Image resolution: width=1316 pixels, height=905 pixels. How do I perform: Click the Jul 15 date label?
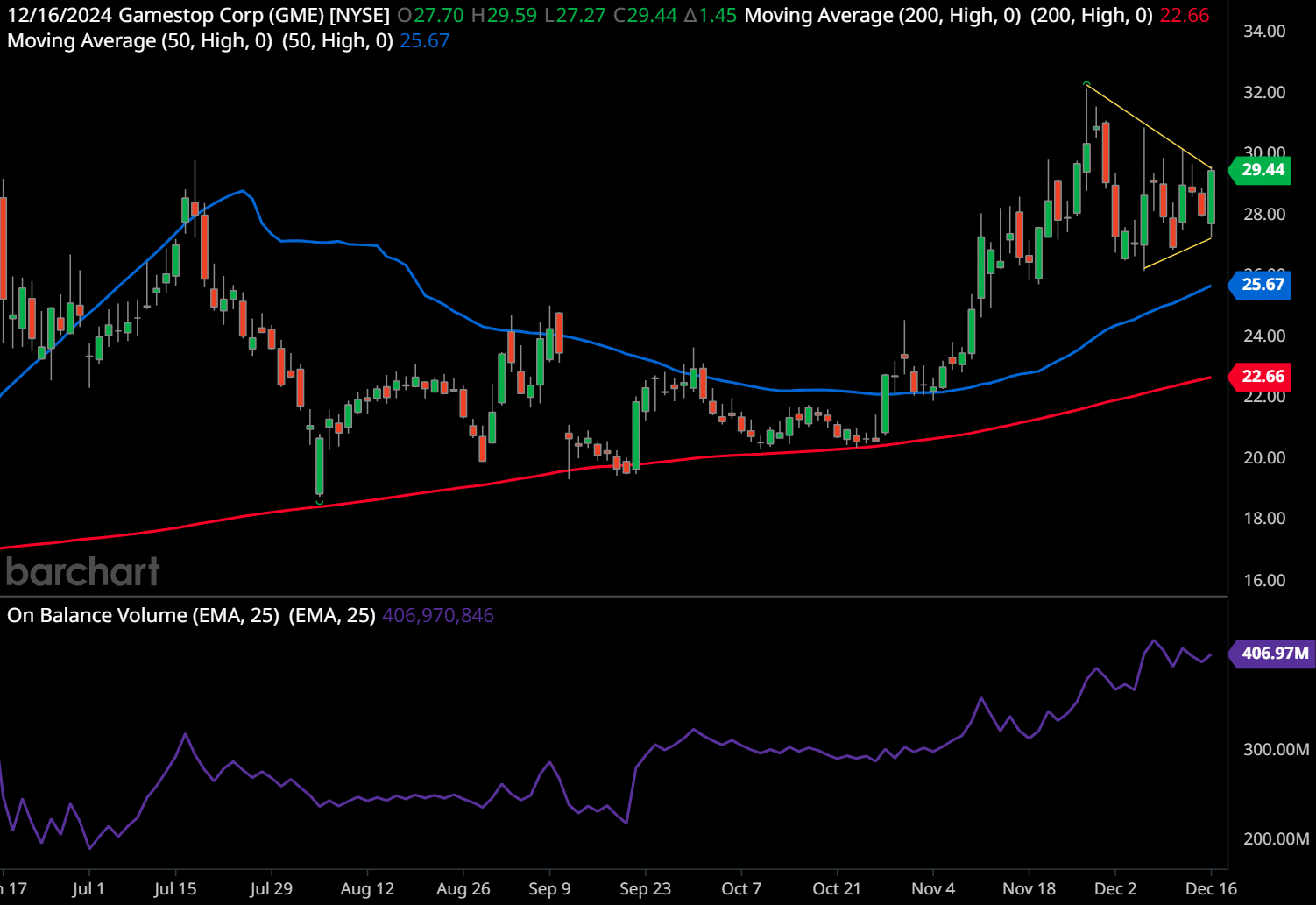click(175, 888)
